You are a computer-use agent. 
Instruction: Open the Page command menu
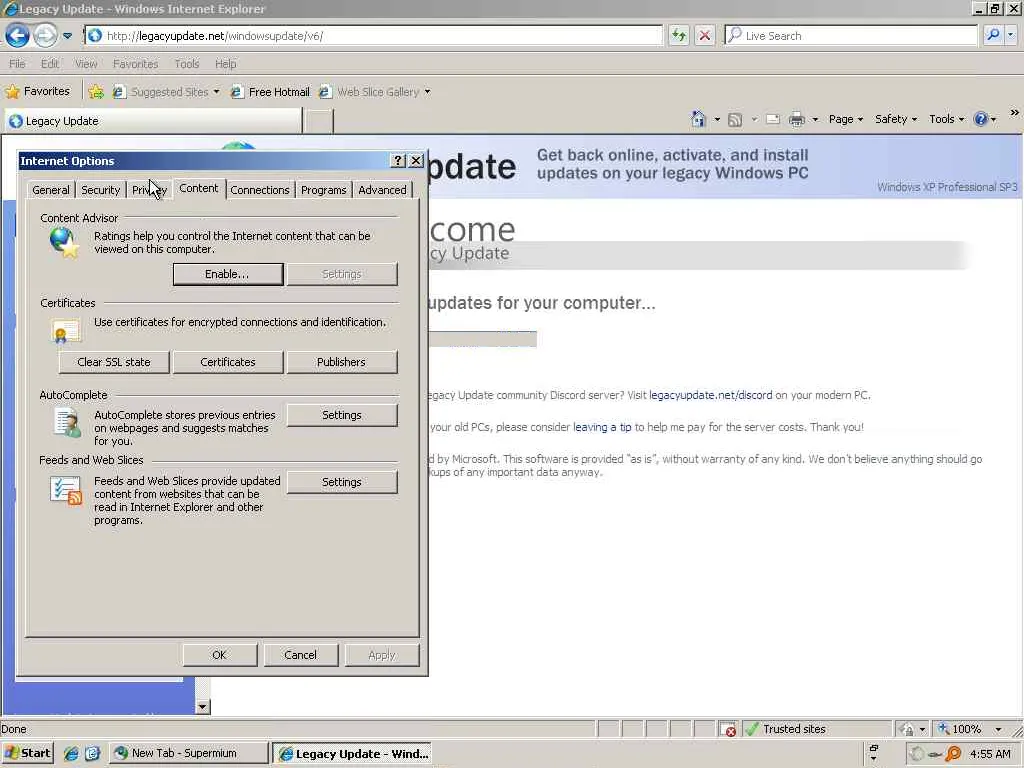pos(846,119)
